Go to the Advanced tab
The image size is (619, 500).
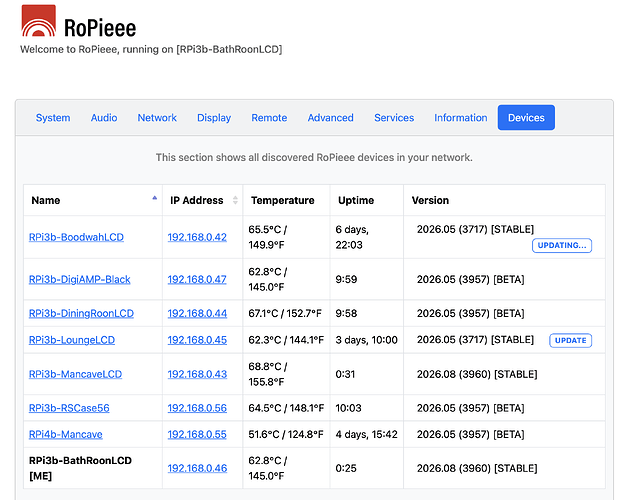pos(330,118)
